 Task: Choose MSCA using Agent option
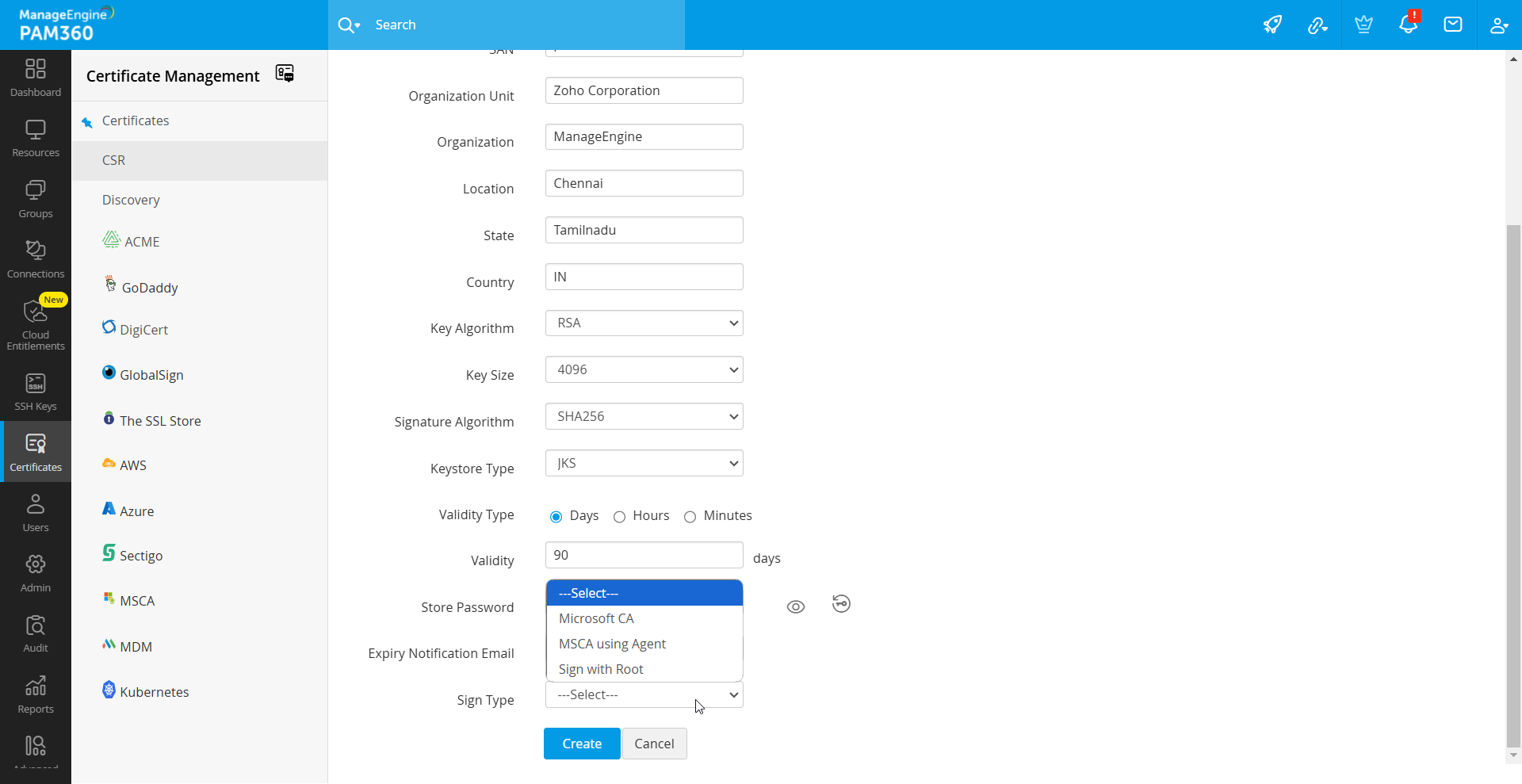tap(644, 644)
